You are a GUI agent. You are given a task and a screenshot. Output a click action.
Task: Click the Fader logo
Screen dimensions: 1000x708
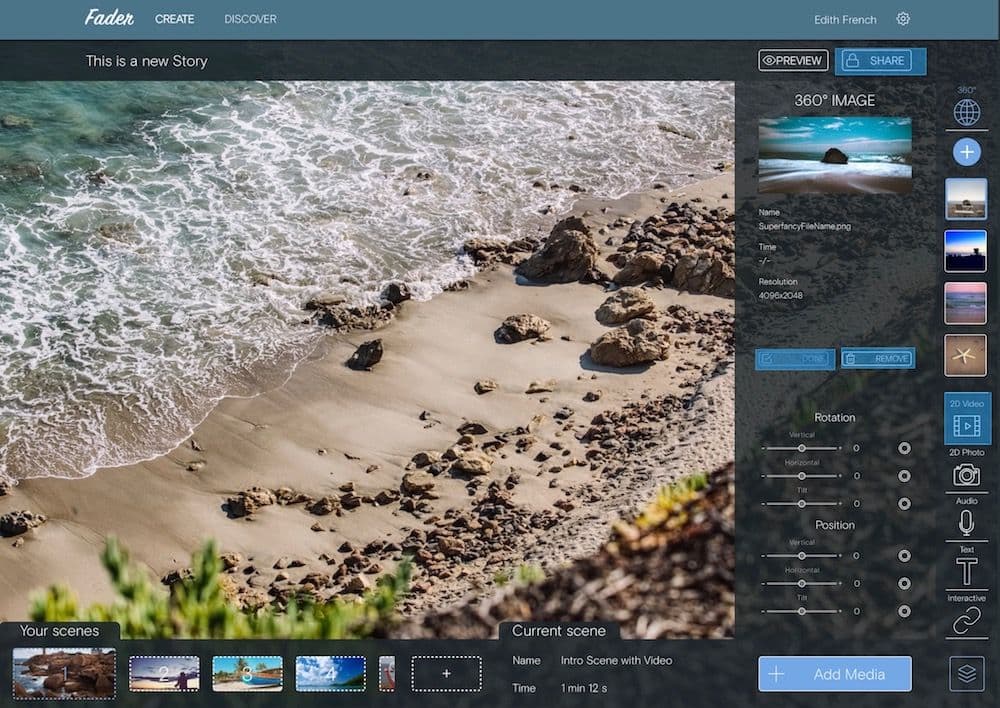109,18
